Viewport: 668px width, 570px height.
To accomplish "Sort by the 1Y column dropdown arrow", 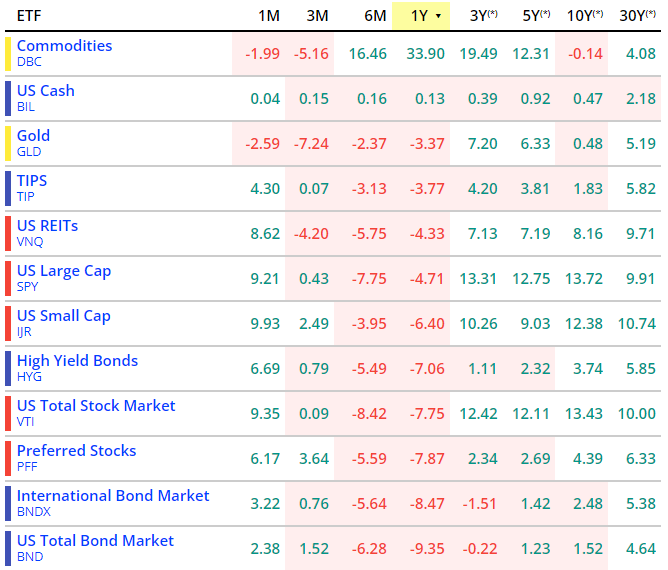I will click(438, 17).
